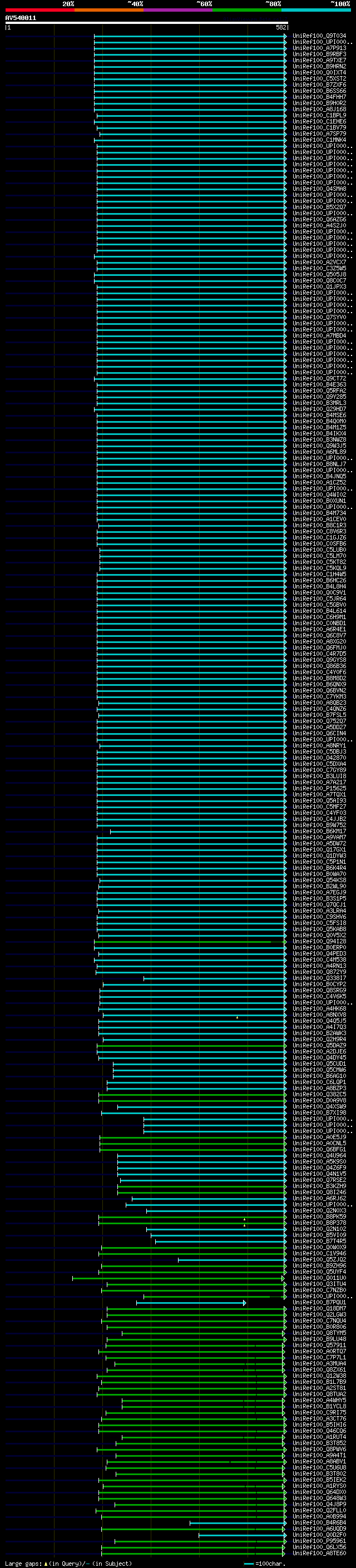Image resolution: width=356 pixels, height=1568 pixels.
Task: Click the UniRef100_A8ABV1 label
Action: pyautogui.click(x=319, y=1461)
